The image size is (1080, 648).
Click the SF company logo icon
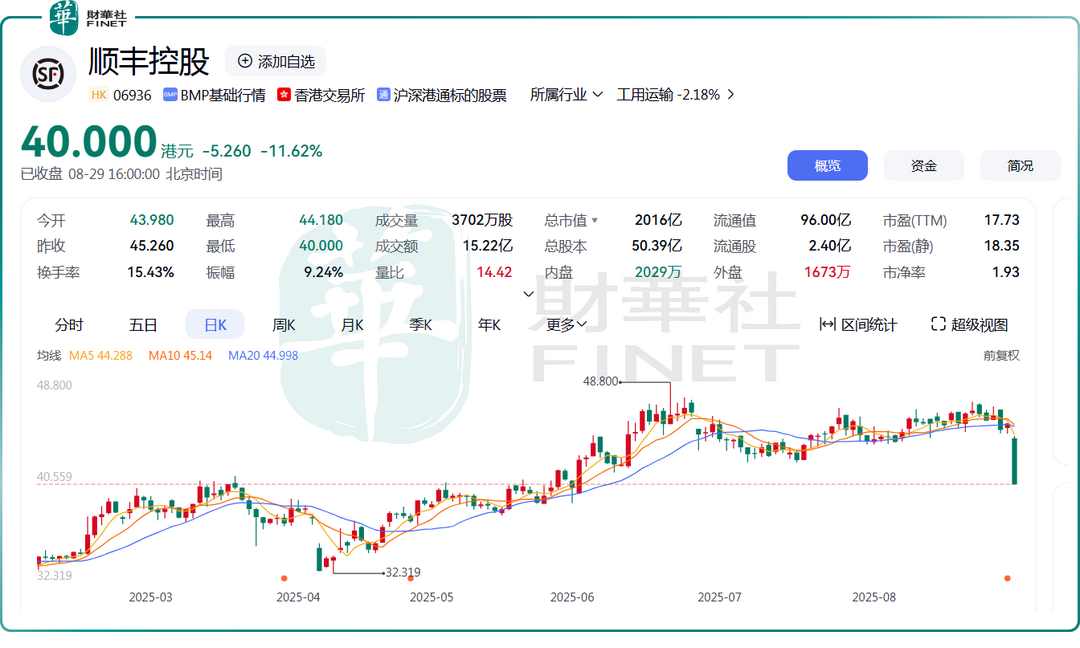point(48,74)
